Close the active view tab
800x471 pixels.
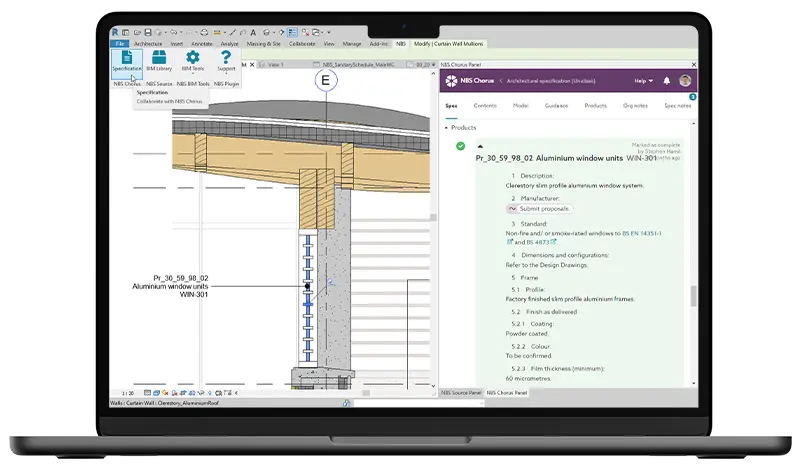tap(252, 65)
